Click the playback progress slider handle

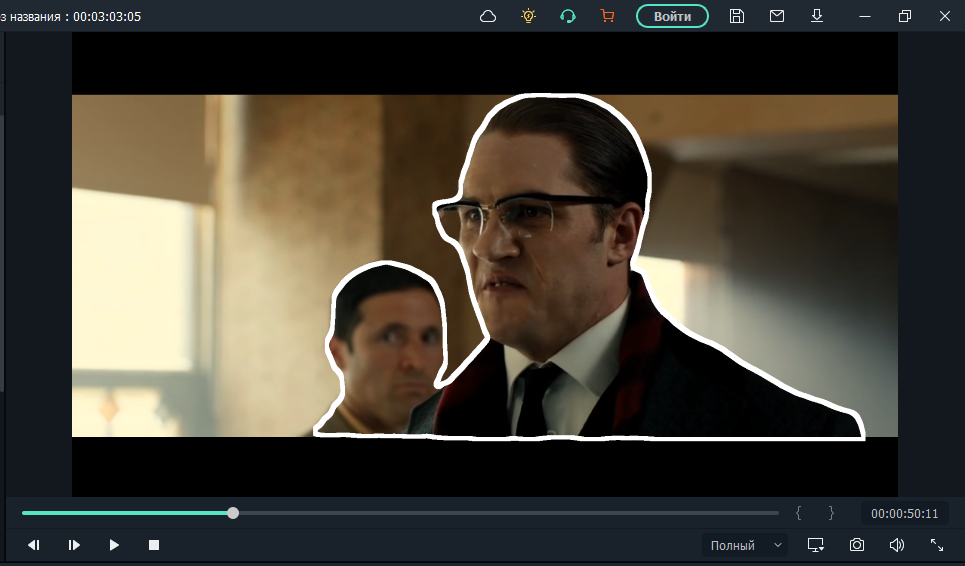click(x=233, y=513)
